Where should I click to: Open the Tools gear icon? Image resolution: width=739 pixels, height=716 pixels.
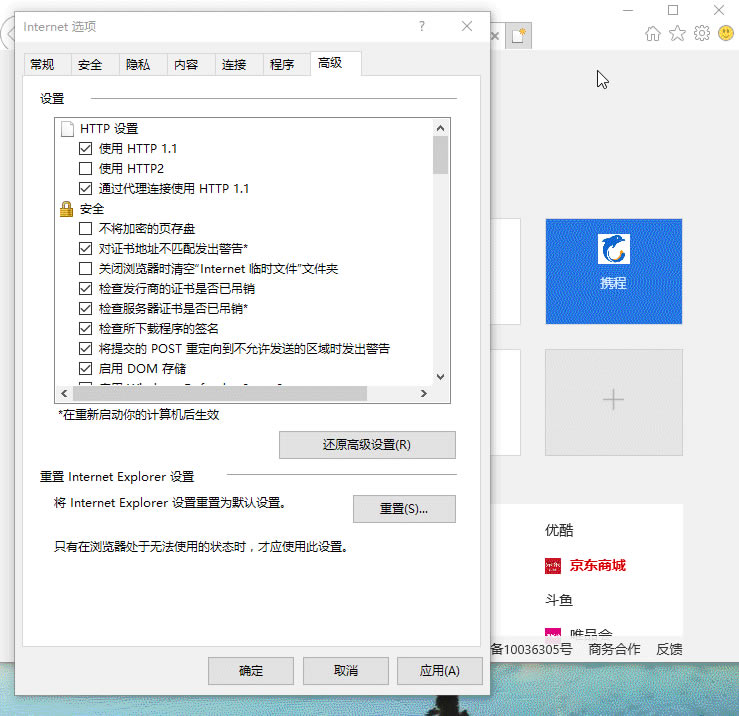[702, 34]
